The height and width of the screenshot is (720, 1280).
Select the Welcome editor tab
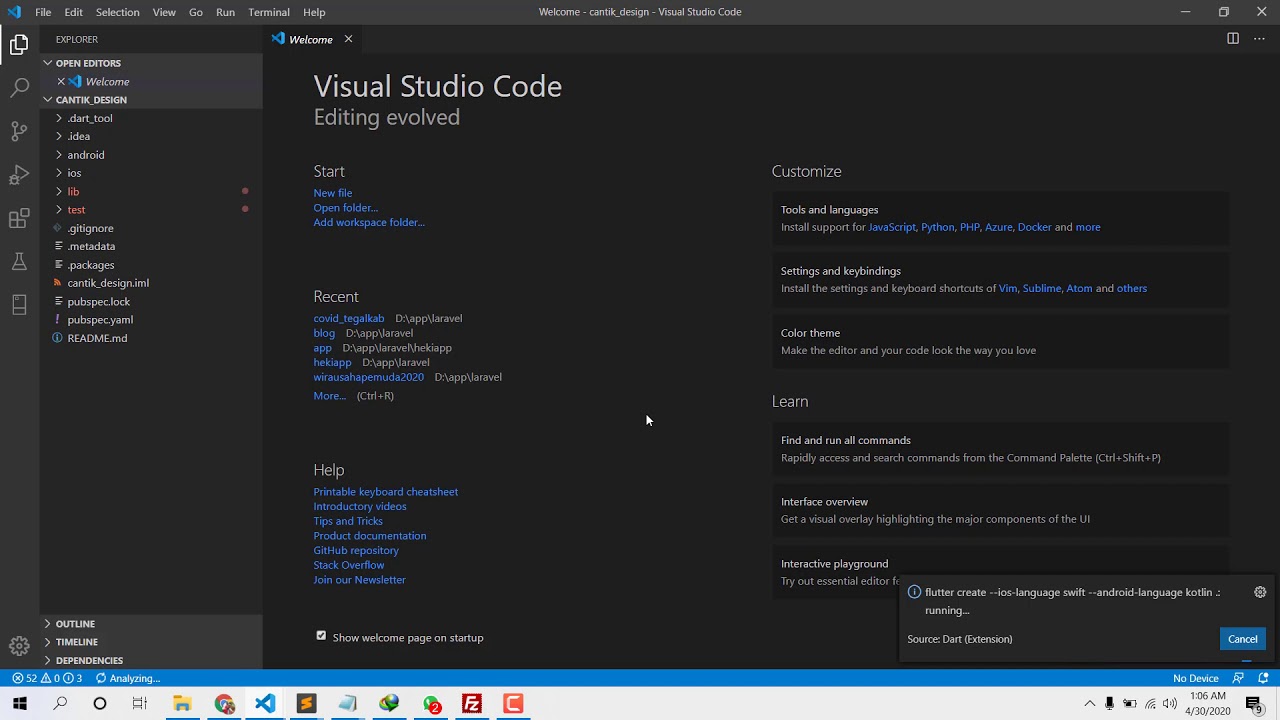(x=311, y=39)
